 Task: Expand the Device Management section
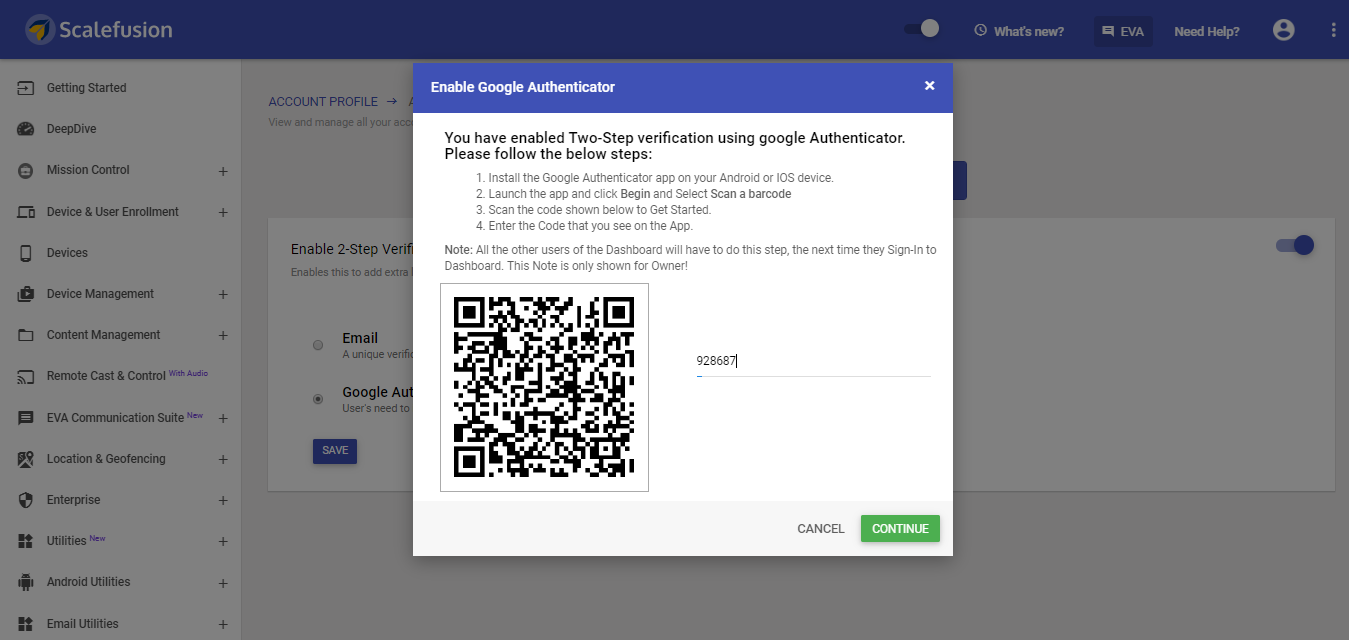tap(223, 294)
